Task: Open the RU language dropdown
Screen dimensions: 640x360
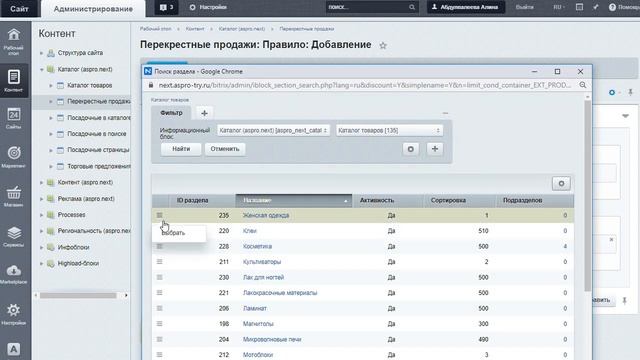Action: (559, 7)
